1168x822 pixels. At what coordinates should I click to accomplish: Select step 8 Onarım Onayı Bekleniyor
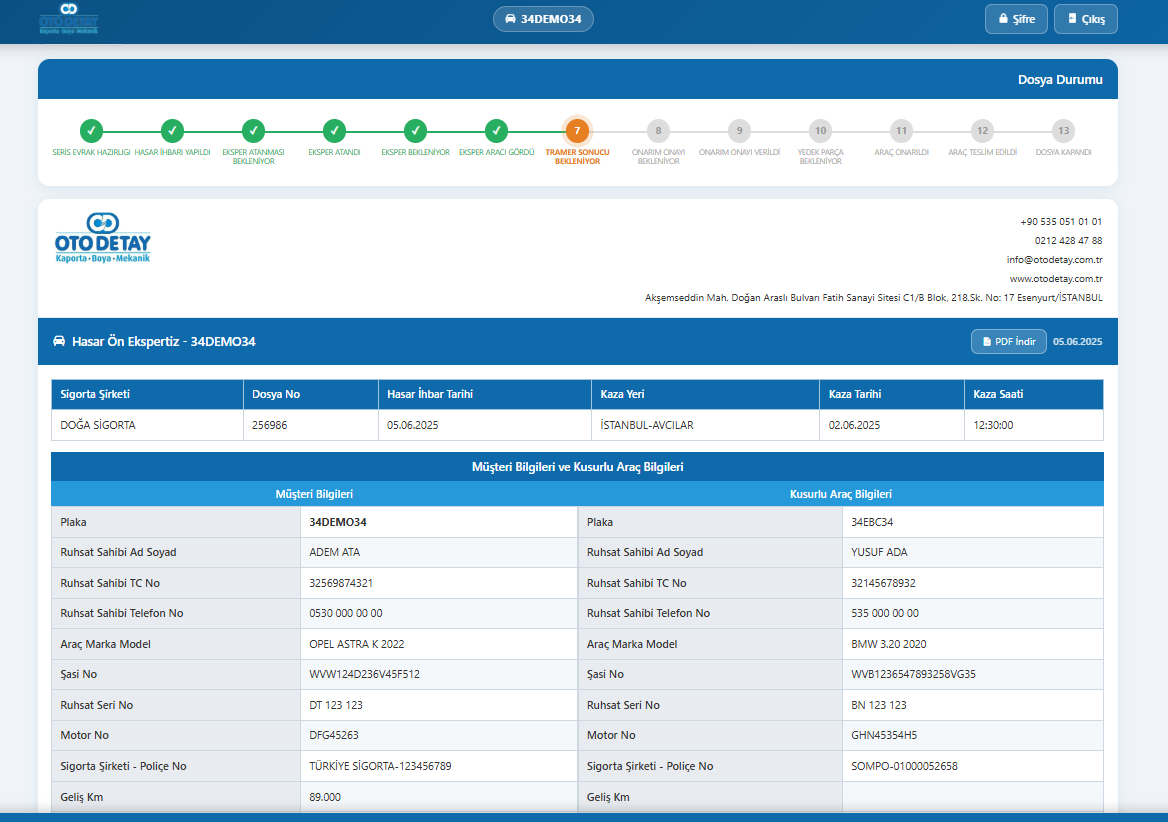(658, 131)
